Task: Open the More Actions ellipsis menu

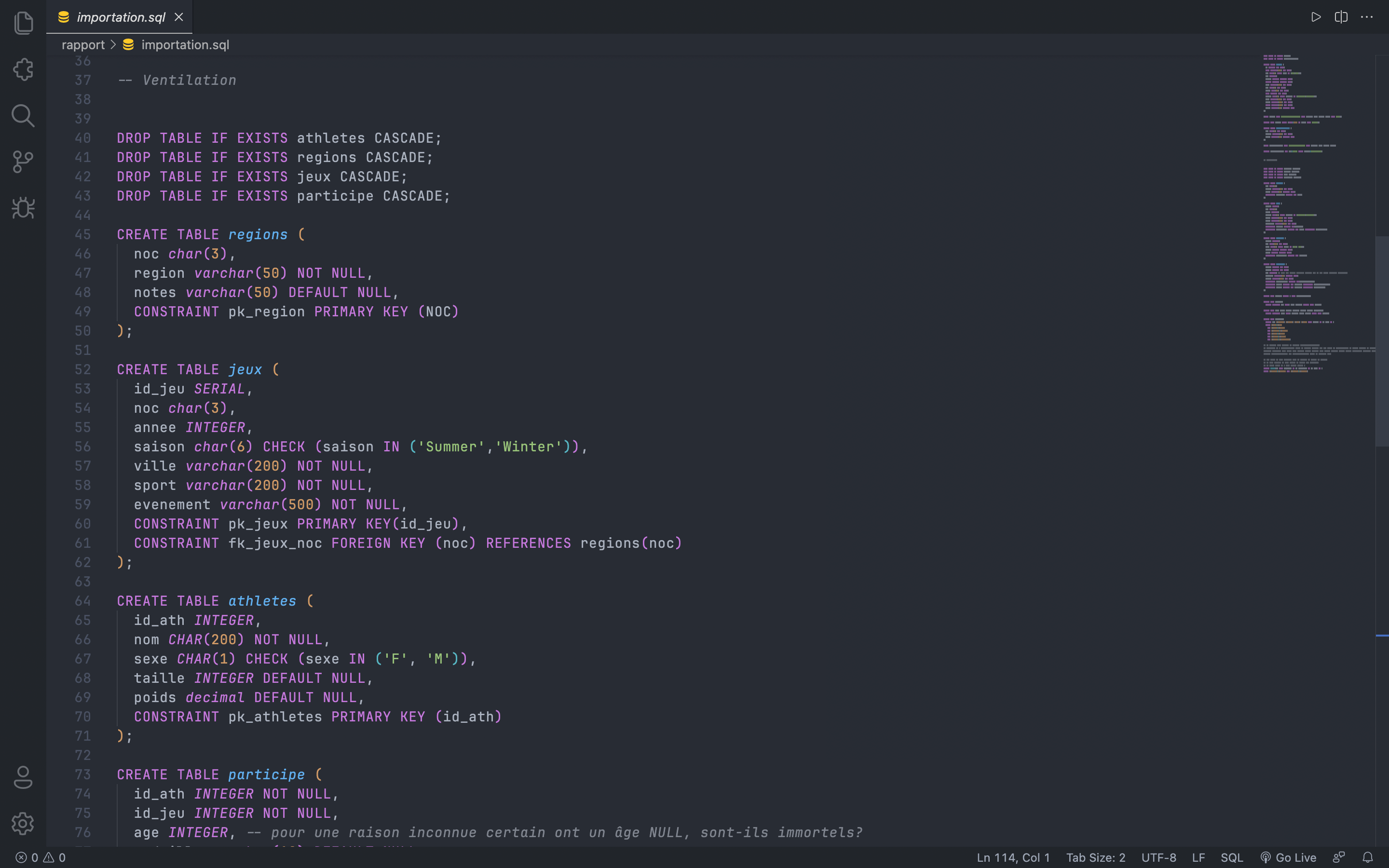Action: tap(1367, 17)
